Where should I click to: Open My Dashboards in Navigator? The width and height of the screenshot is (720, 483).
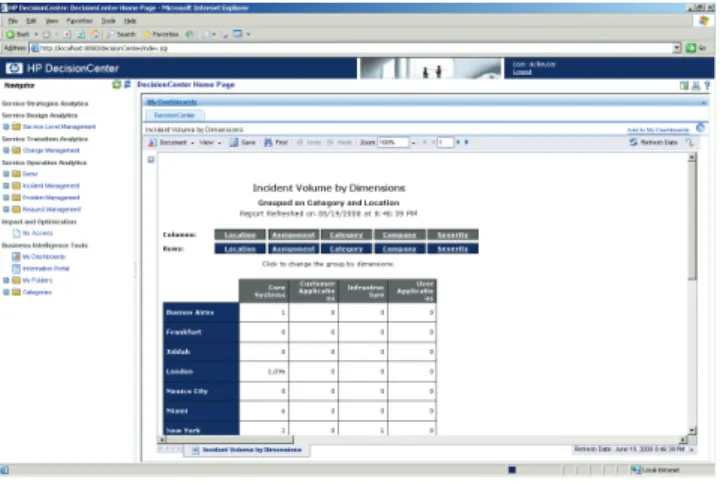pos(44,257)
